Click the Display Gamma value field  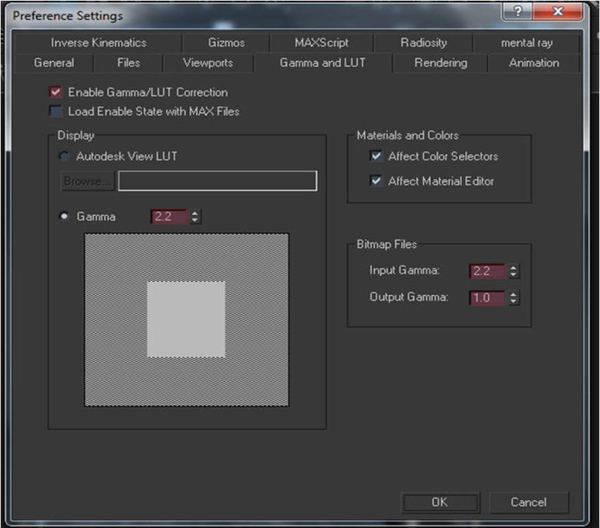(170, 217)
